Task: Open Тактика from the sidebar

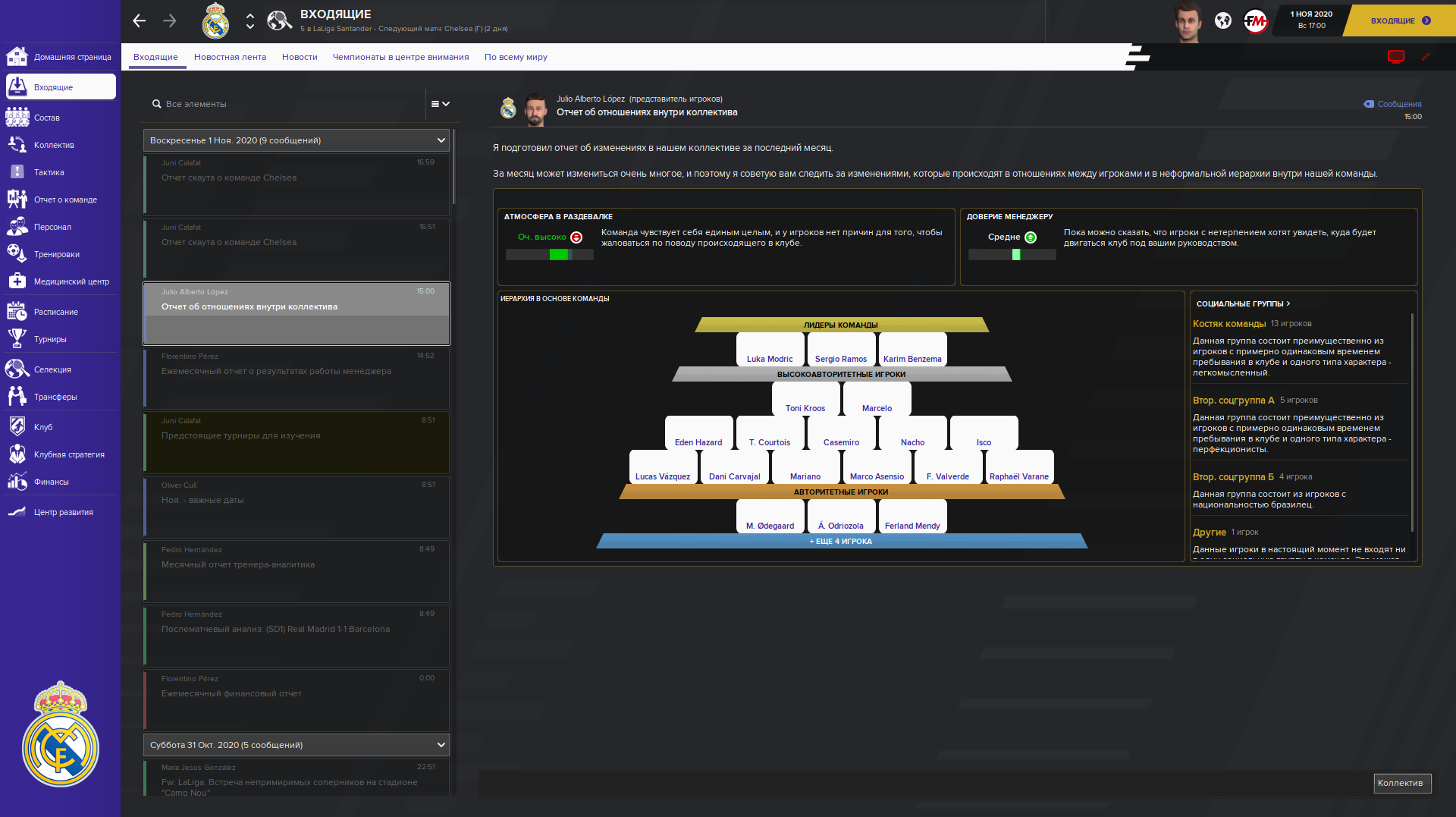Action: pyautogui.click(x=49, y=172)
